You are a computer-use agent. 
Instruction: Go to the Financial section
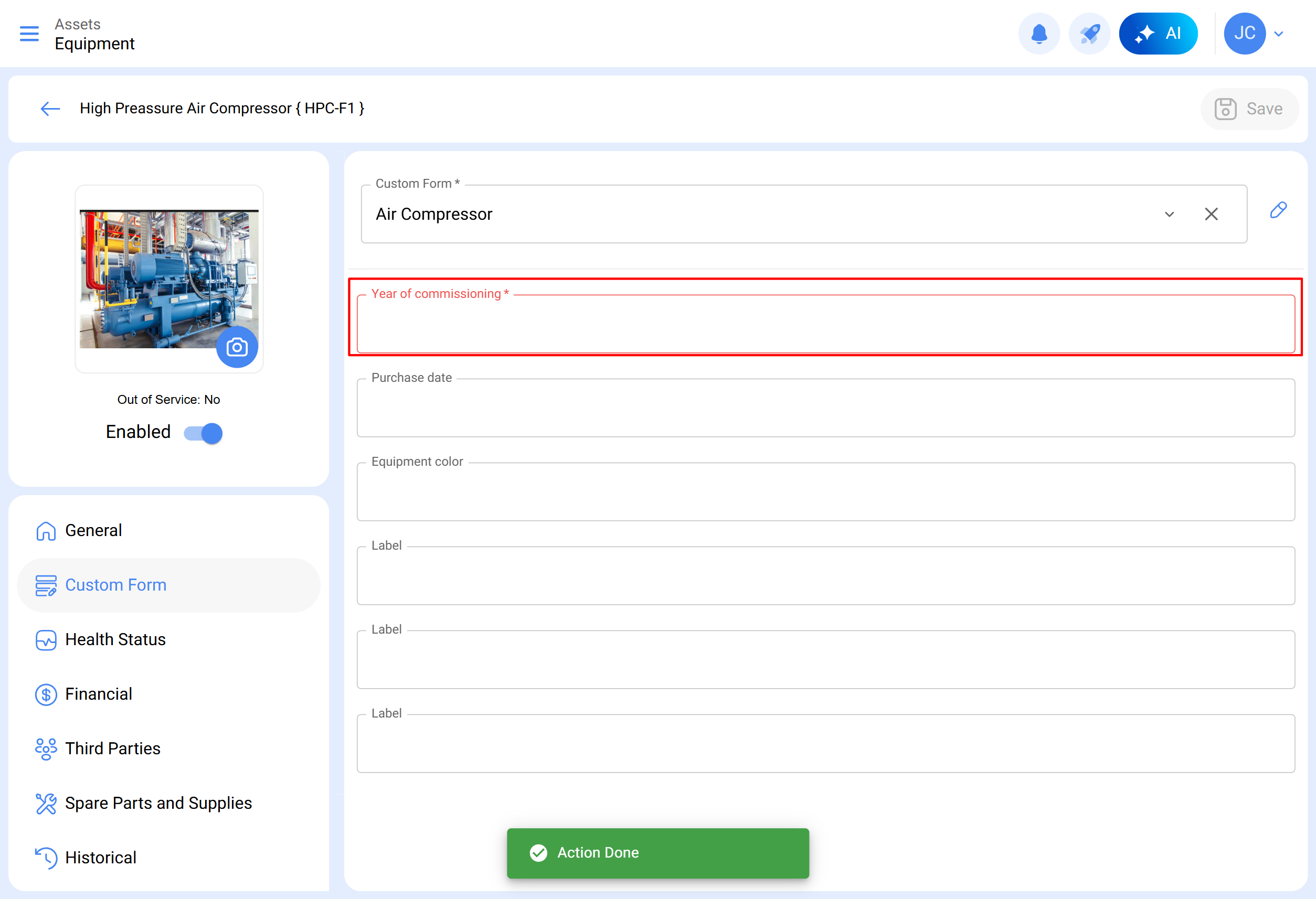click(99, 694)
